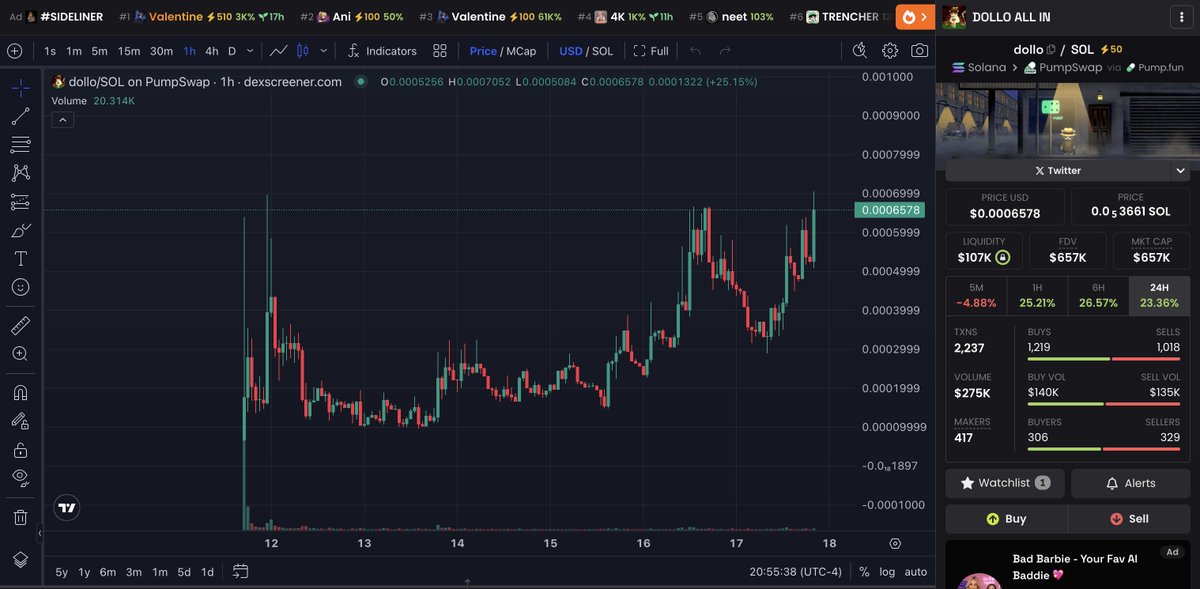Open chart settings gear icon
This screenshot has width=1200, height=589.
click(x=890, y=51)
